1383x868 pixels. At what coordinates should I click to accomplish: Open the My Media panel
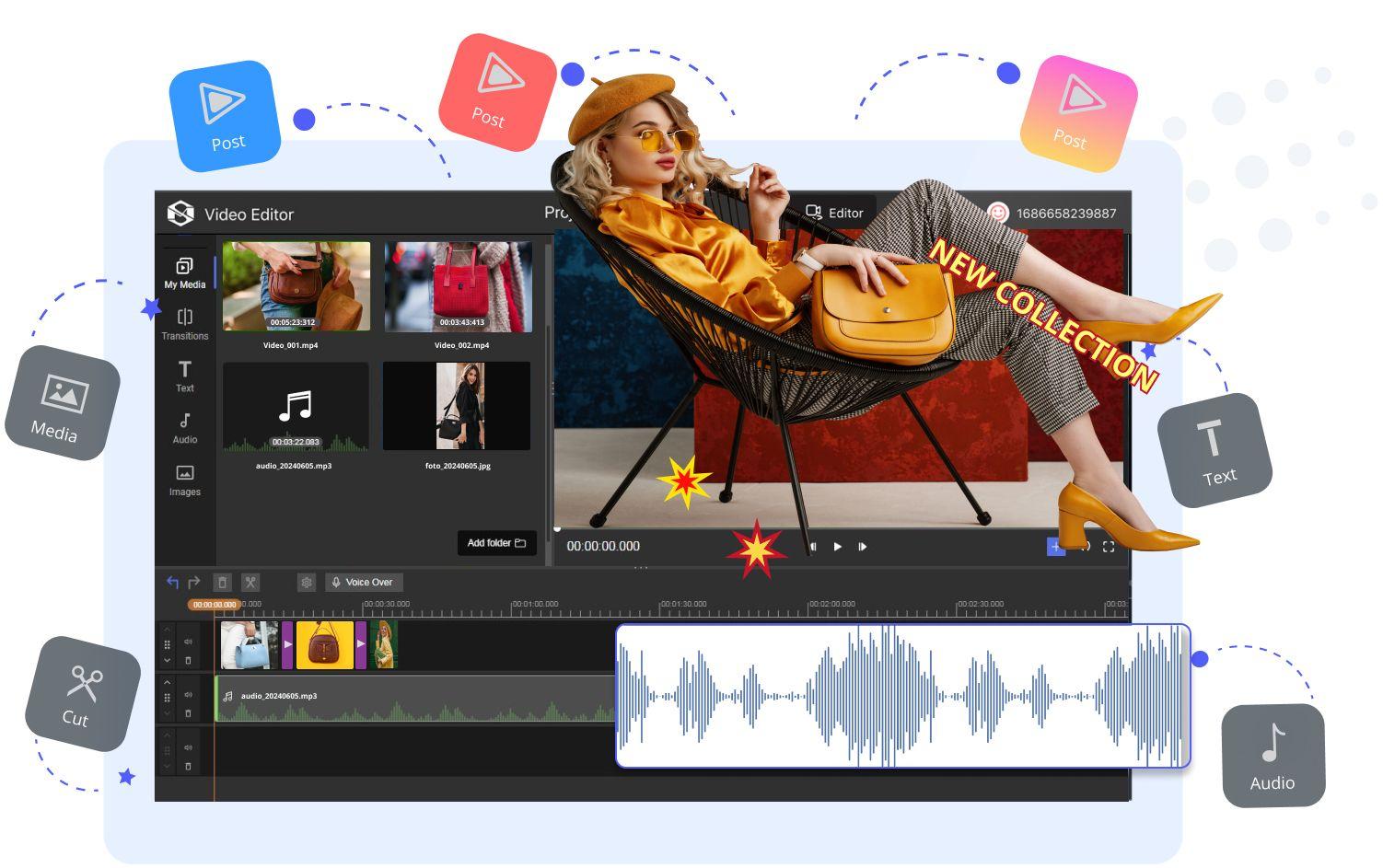click(x=184, y=272)
